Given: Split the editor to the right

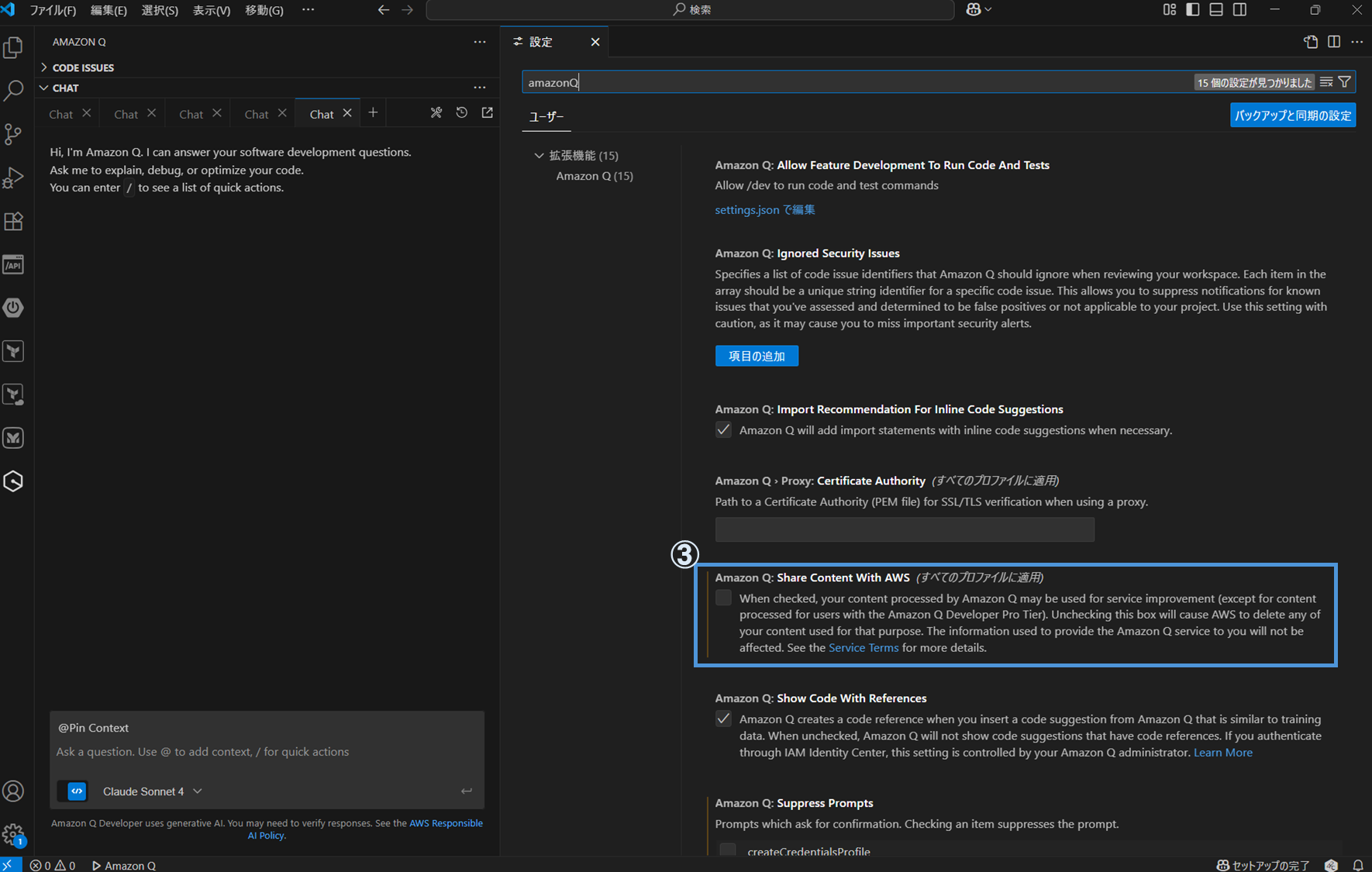Looking at the screenshot, I should [1334, 42].
